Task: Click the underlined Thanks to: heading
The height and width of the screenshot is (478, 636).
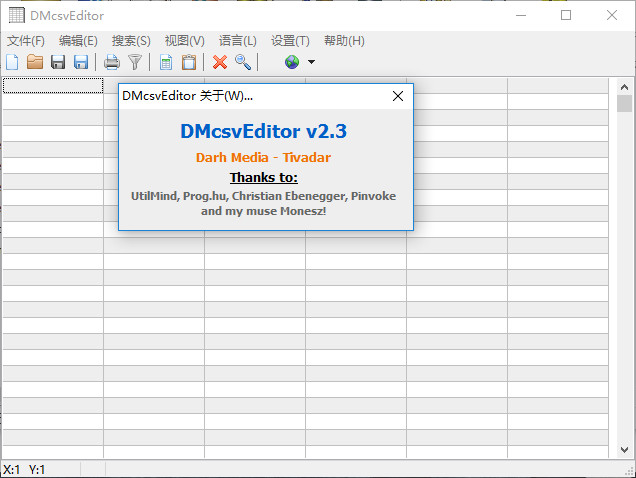Action: click(x=264, y=177)
